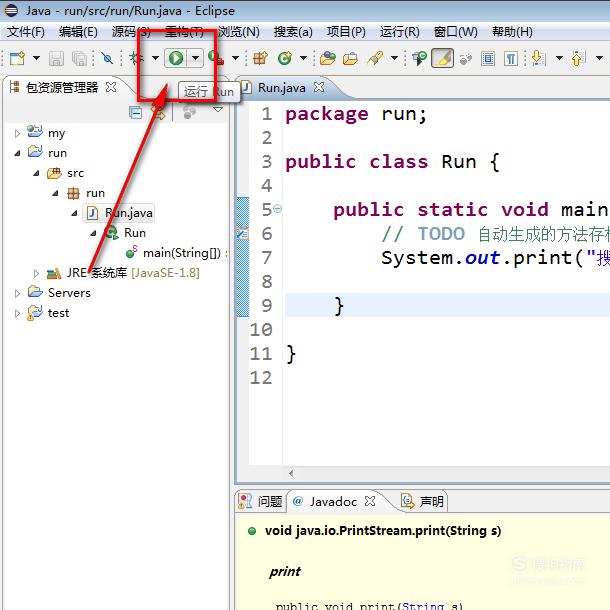
Task: Expand the test project node
Action: (17, 314)
